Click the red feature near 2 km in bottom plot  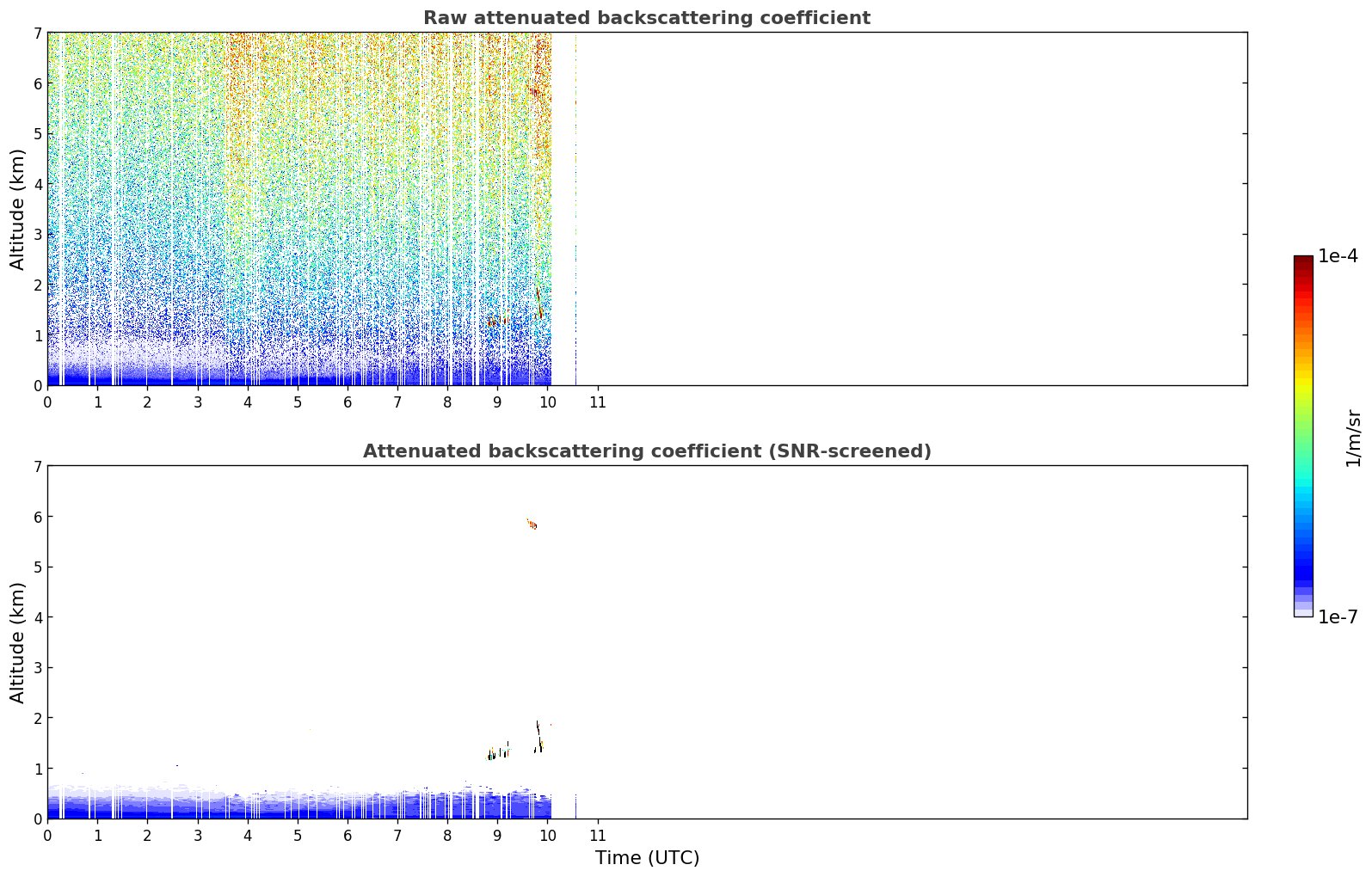click(x=538, y=727)
